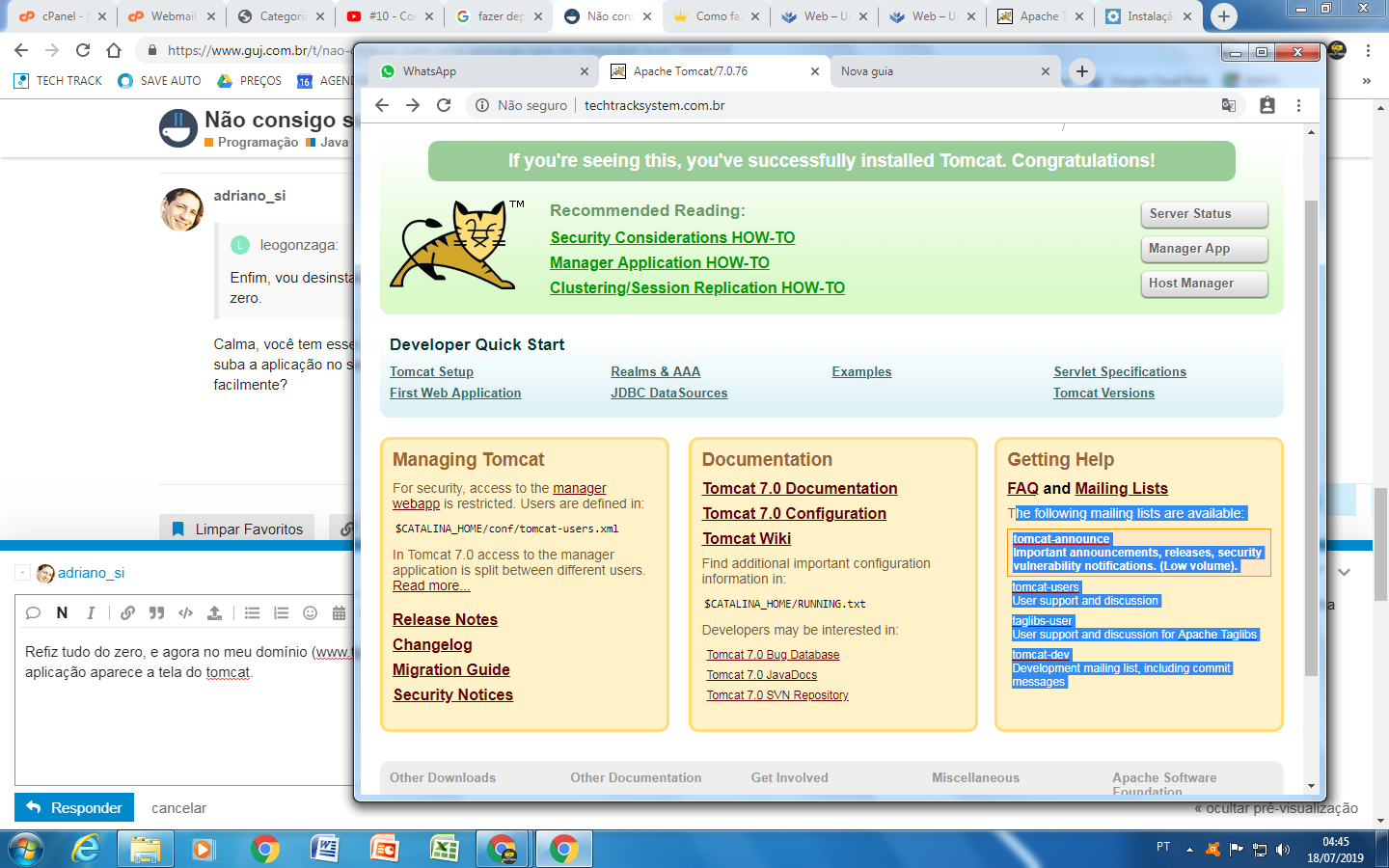Viewport: 1389px width, 868px height.
Task: Open the Host Manager button
Action: coord(1204,284)
